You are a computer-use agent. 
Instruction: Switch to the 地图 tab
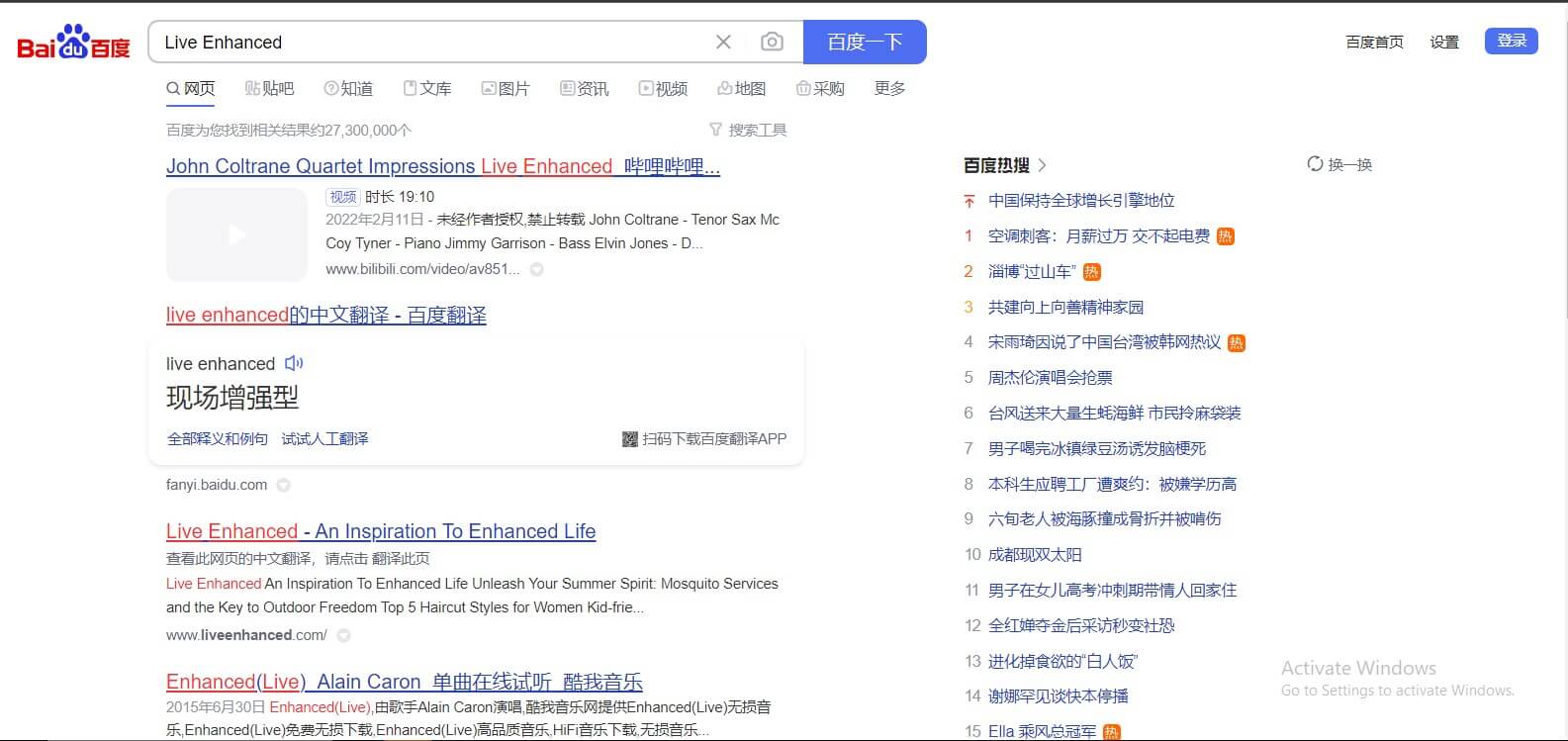(742, 88)
